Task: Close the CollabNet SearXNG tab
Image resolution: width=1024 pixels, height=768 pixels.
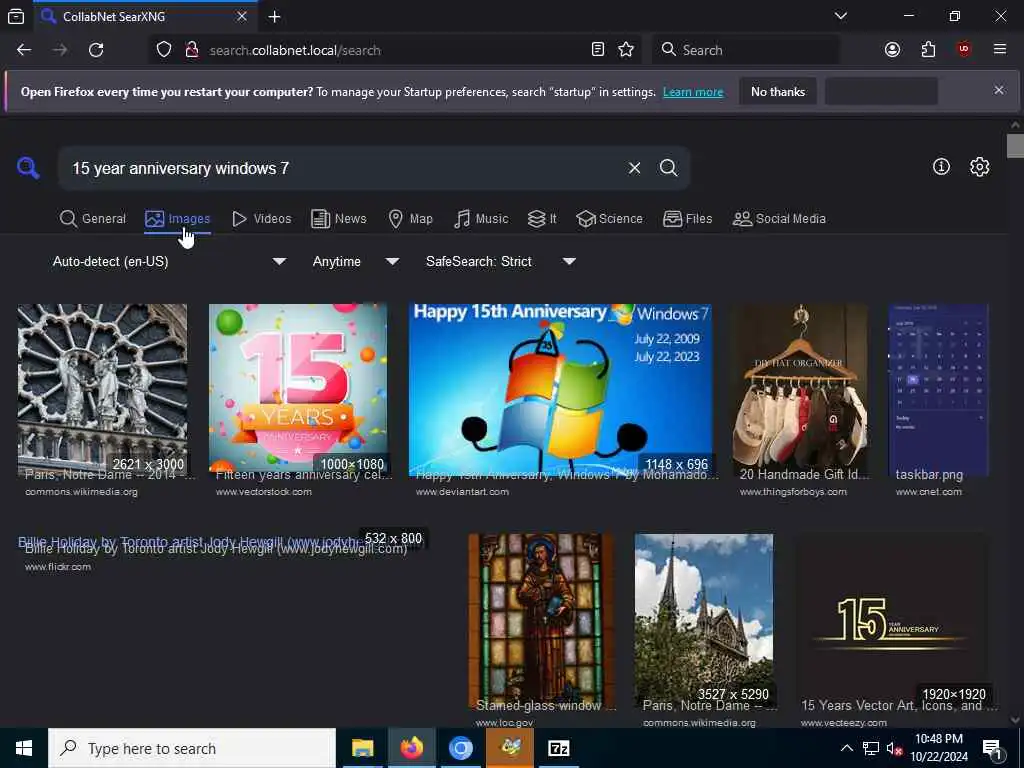Action: pos(242,16)
